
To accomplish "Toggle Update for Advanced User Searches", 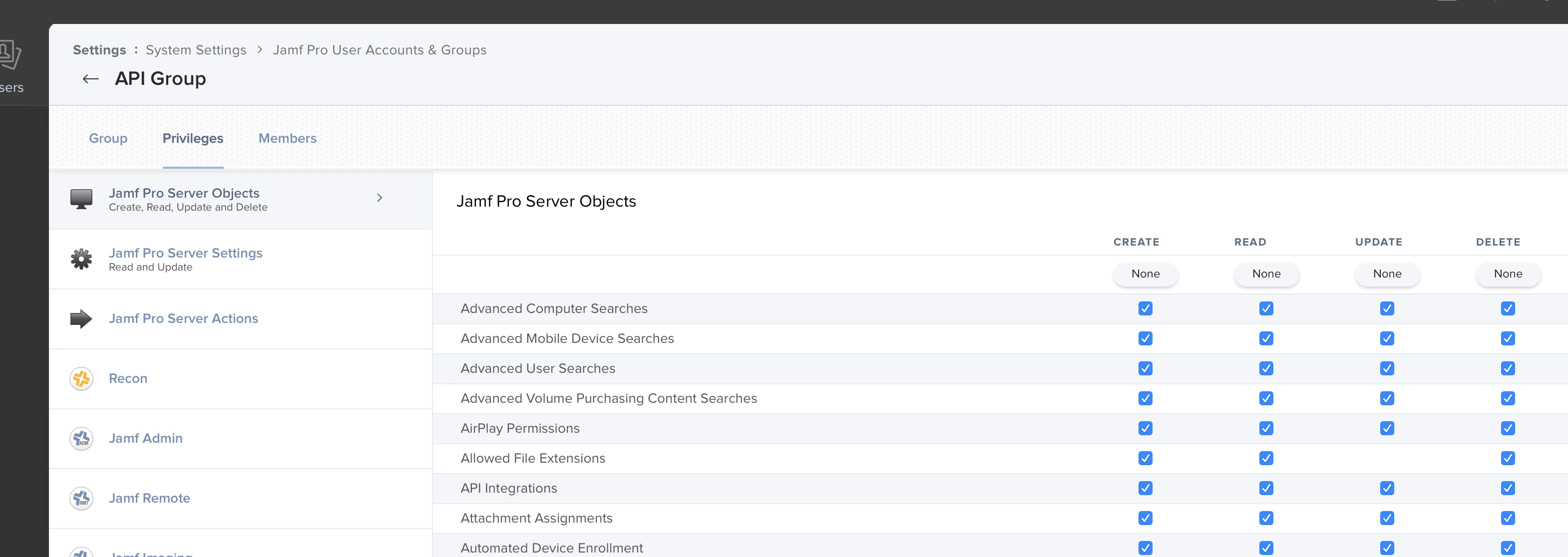I will (1387, 368).
